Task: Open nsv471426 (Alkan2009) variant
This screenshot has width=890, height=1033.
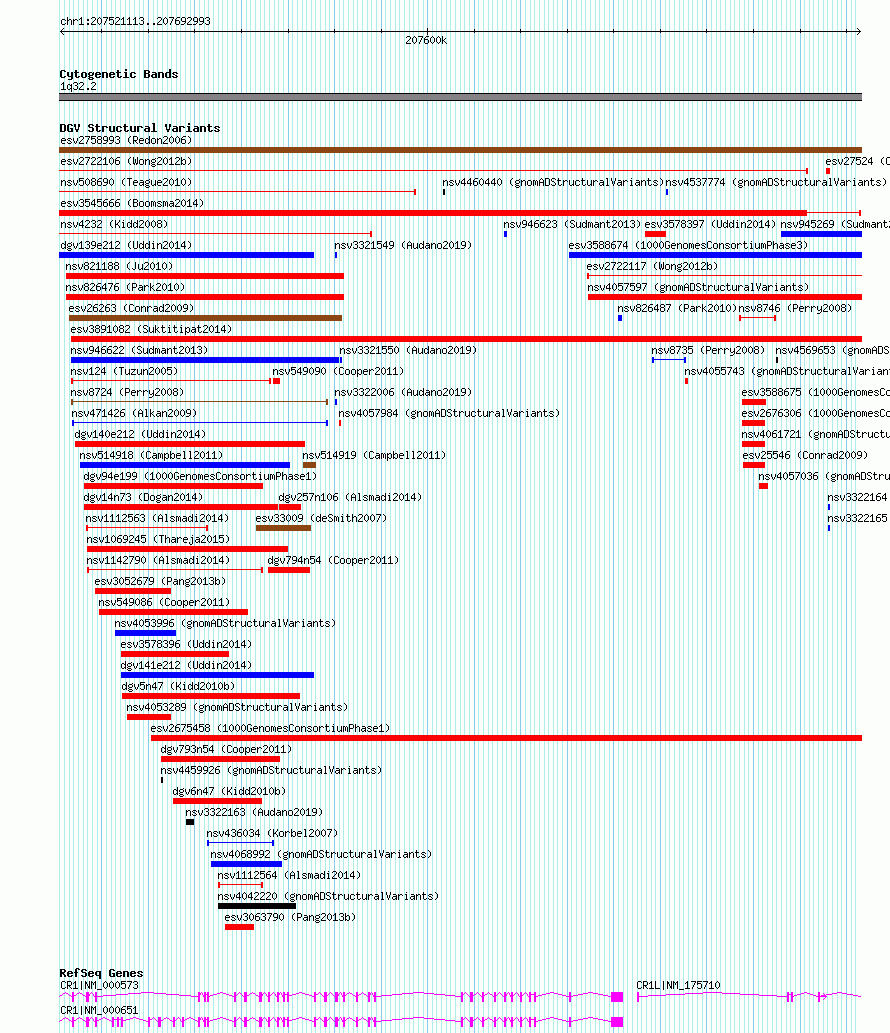Action: point(134,414)
